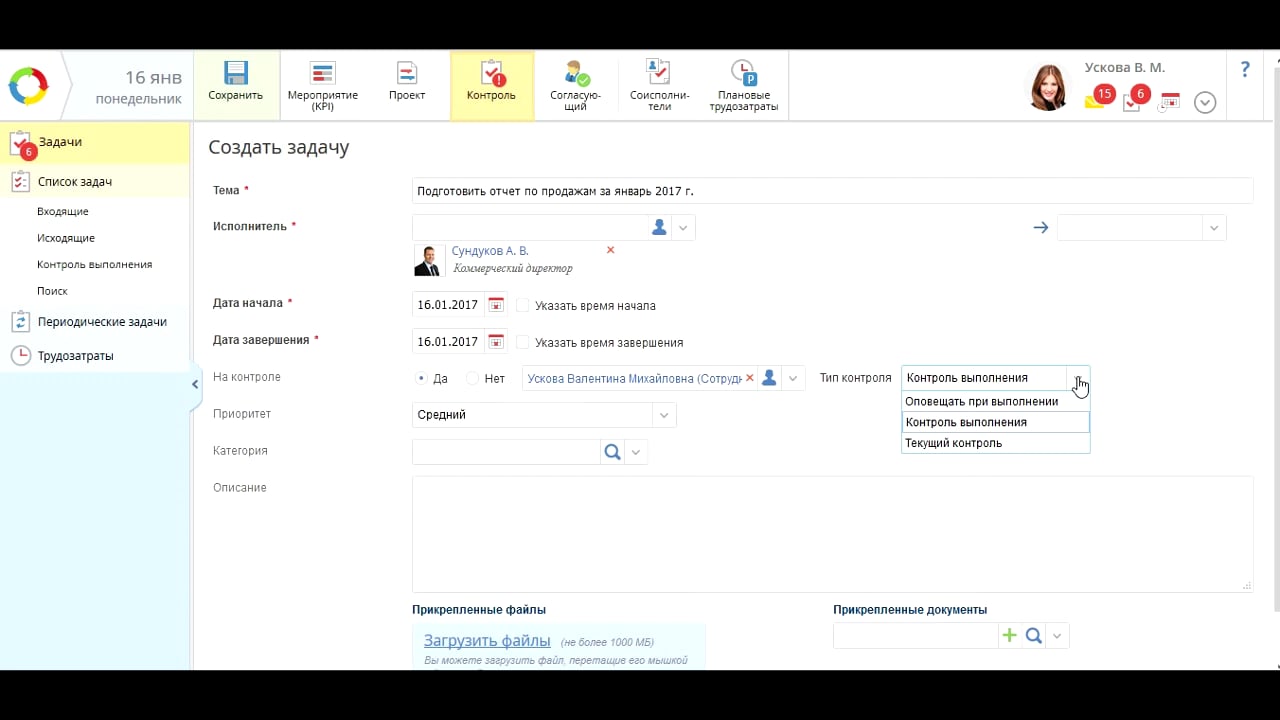This screenshot has width=1280, height=720.
Task: Choose Оповещать при выполнении option
Action: (995, 401)
